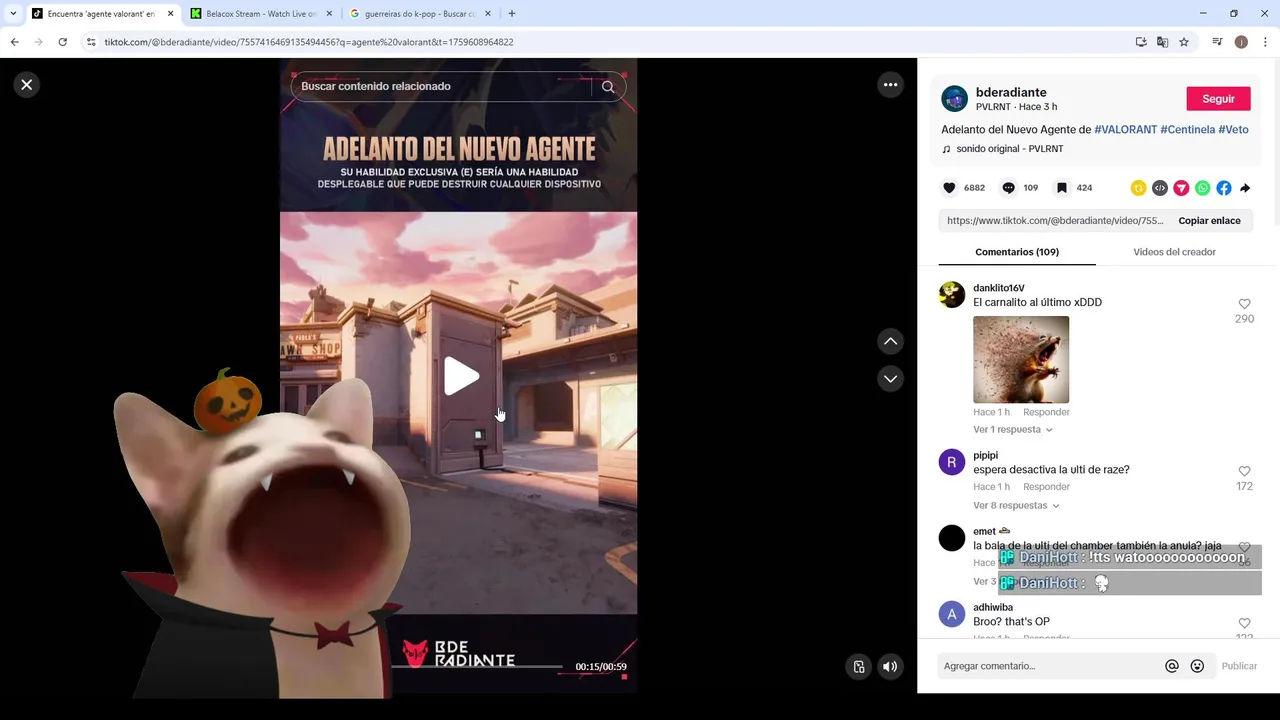Image resolution: width=1280 pixels, height=720 pixels.
Task: Reply to danklito16V's comment via Responder
Action: pyautogui.click(x=1046, y=412)
